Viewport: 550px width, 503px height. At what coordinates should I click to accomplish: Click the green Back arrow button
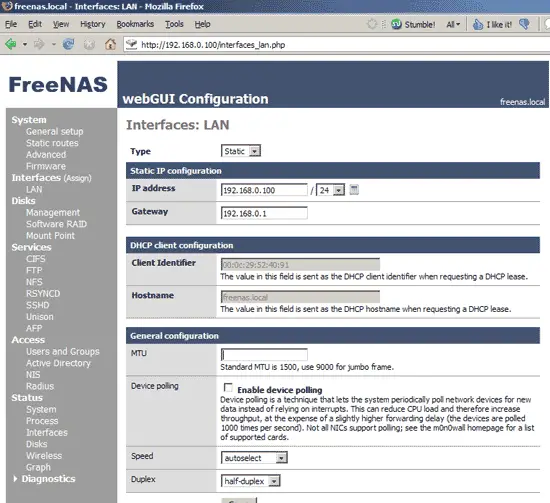click(x=11, y=44)
